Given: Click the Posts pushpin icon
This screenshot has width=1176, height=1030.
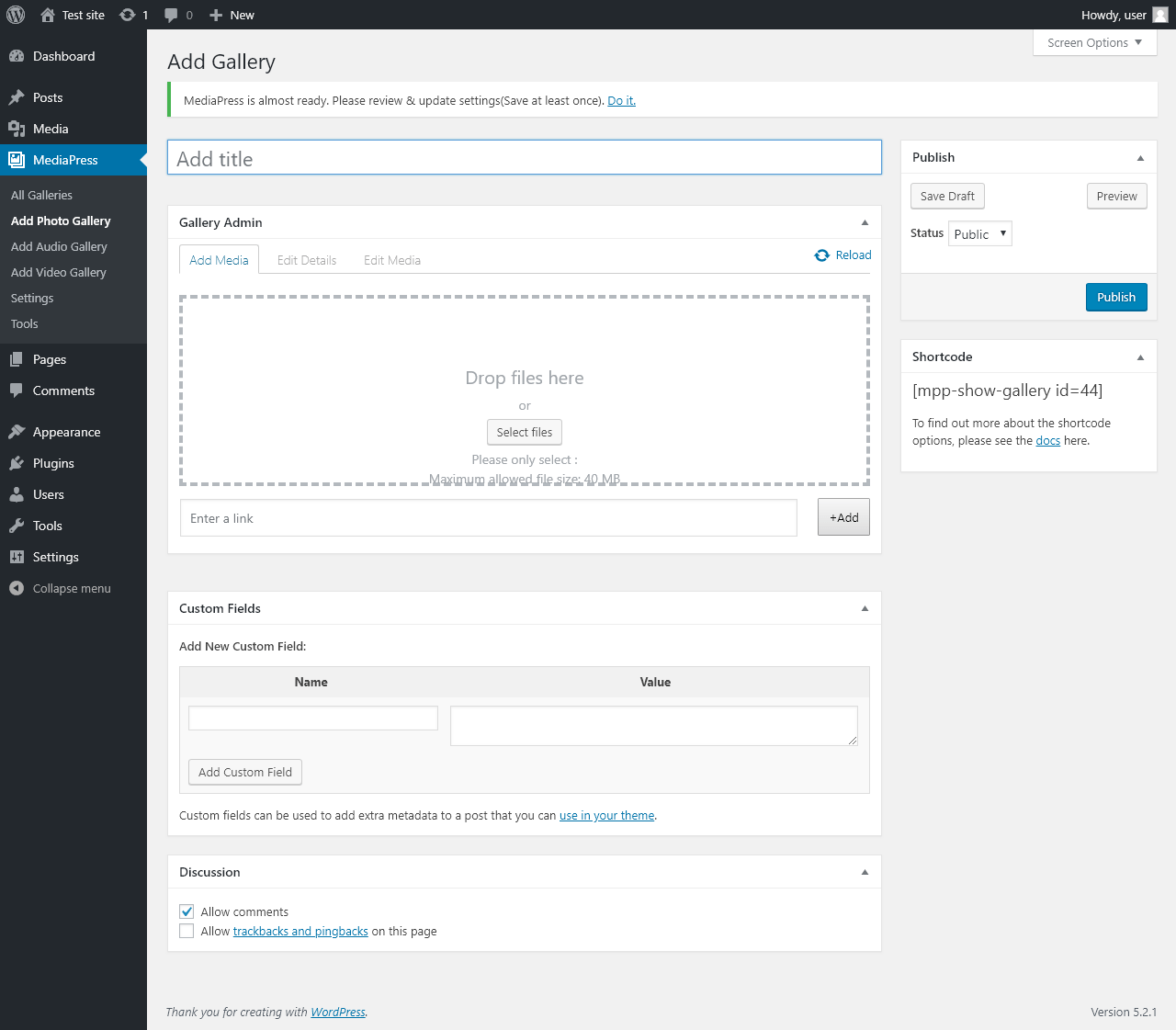Looking at the screenshot, I should click(17, 97).
